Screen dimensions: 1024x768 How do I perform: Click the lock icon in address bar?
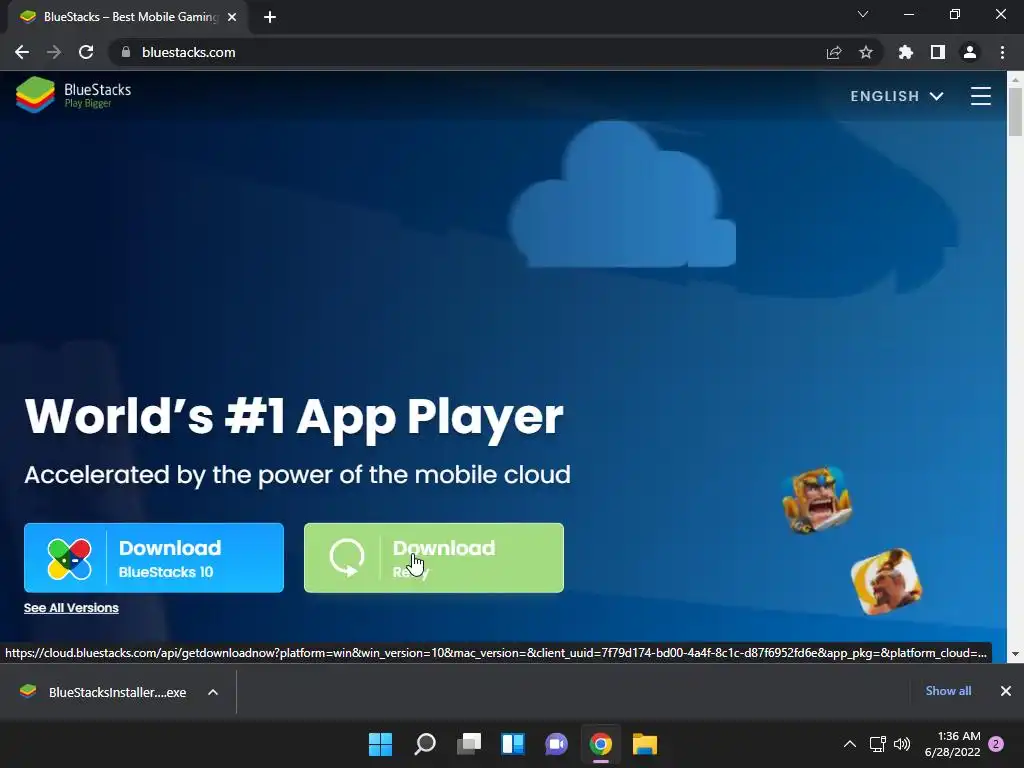click(126, 52)
